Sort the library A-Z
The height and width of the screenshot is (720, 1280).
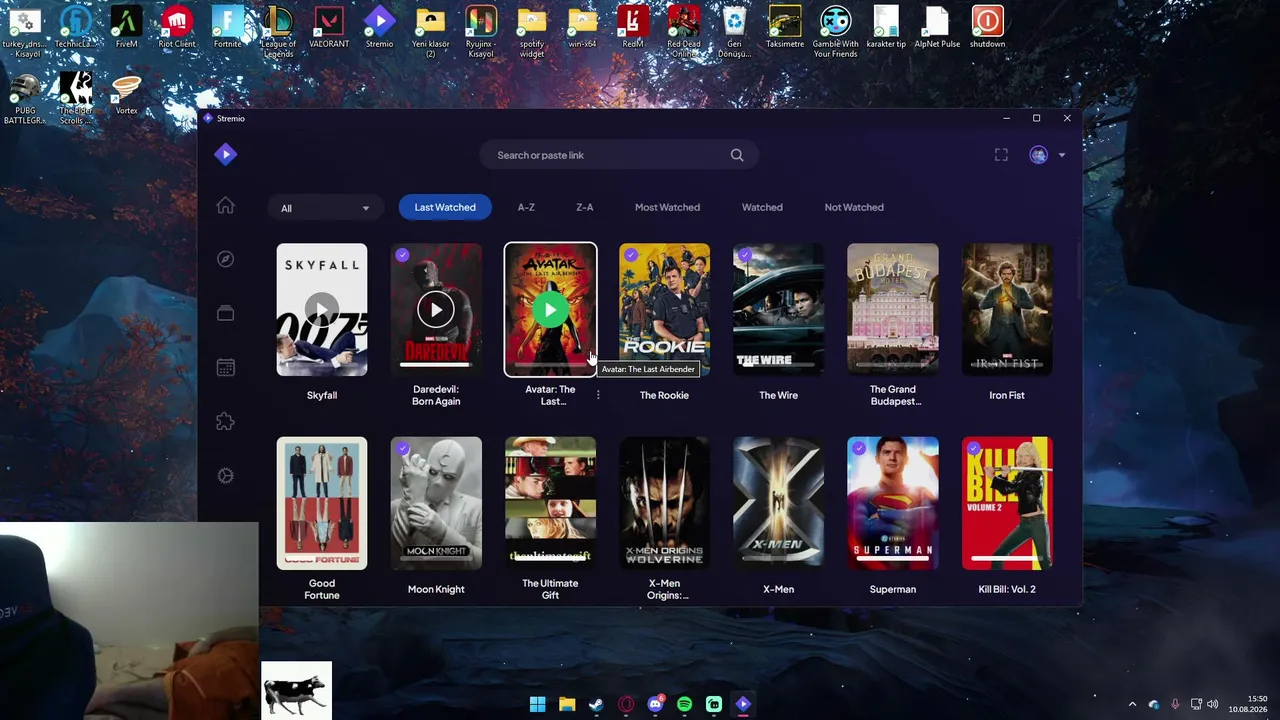526,207
